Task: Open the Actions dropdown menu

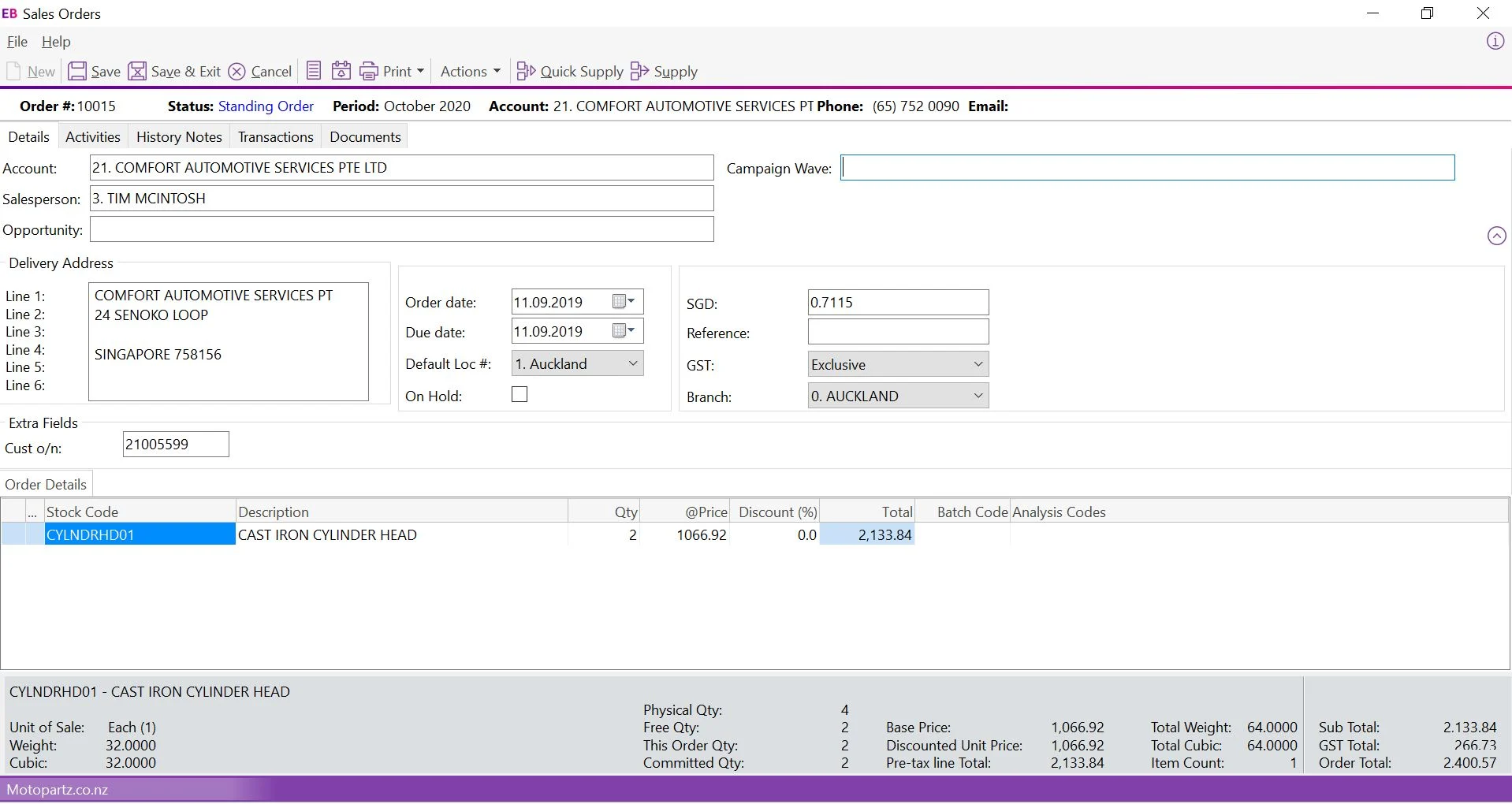Action: (470, 72)
